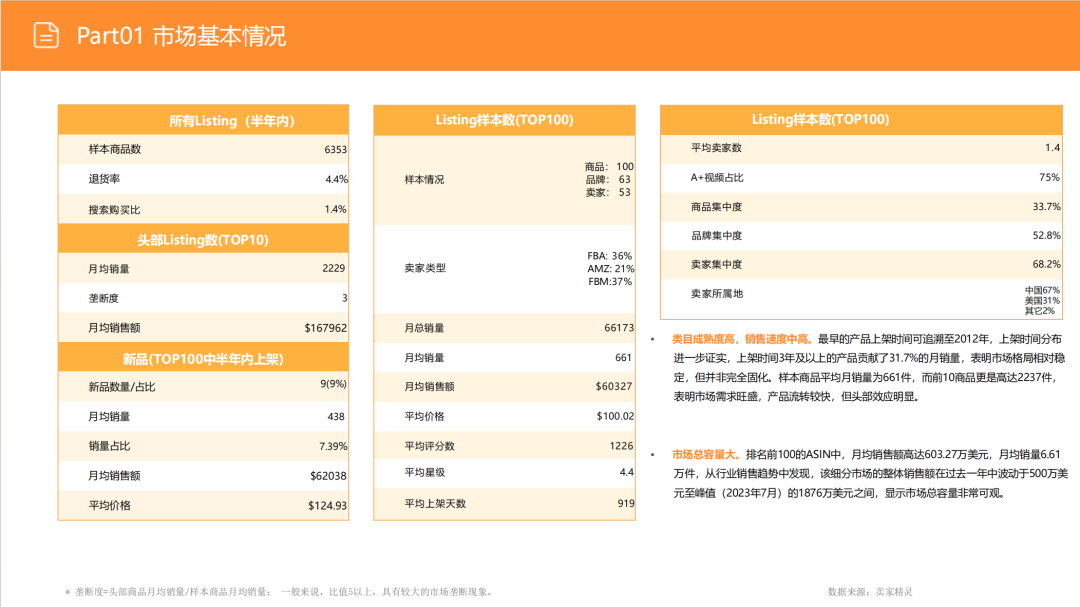
Task: Select the '样本商品数' row label
Action: [114, 149]
